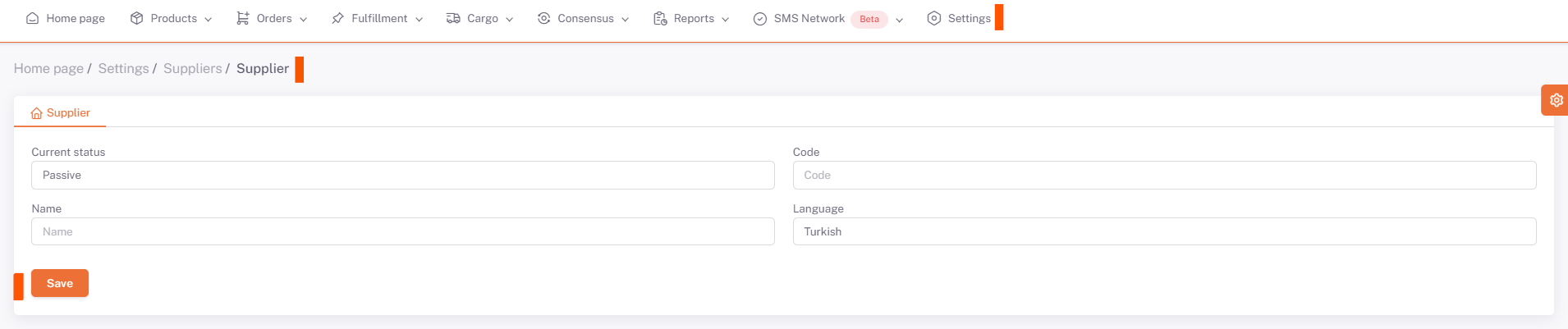
Task: Click the Orders cart icon
Action: click(243, 18)
